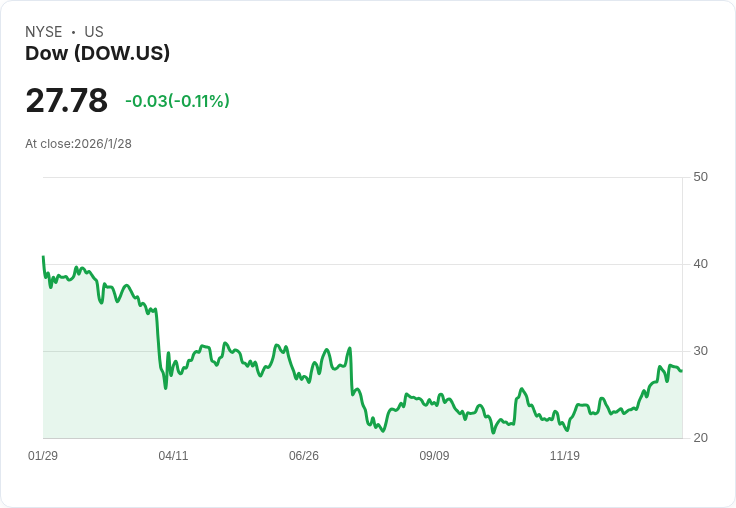Screen dimensions: 736x508
Task: Click the NYSE exchange label
Action: point(44,32)
